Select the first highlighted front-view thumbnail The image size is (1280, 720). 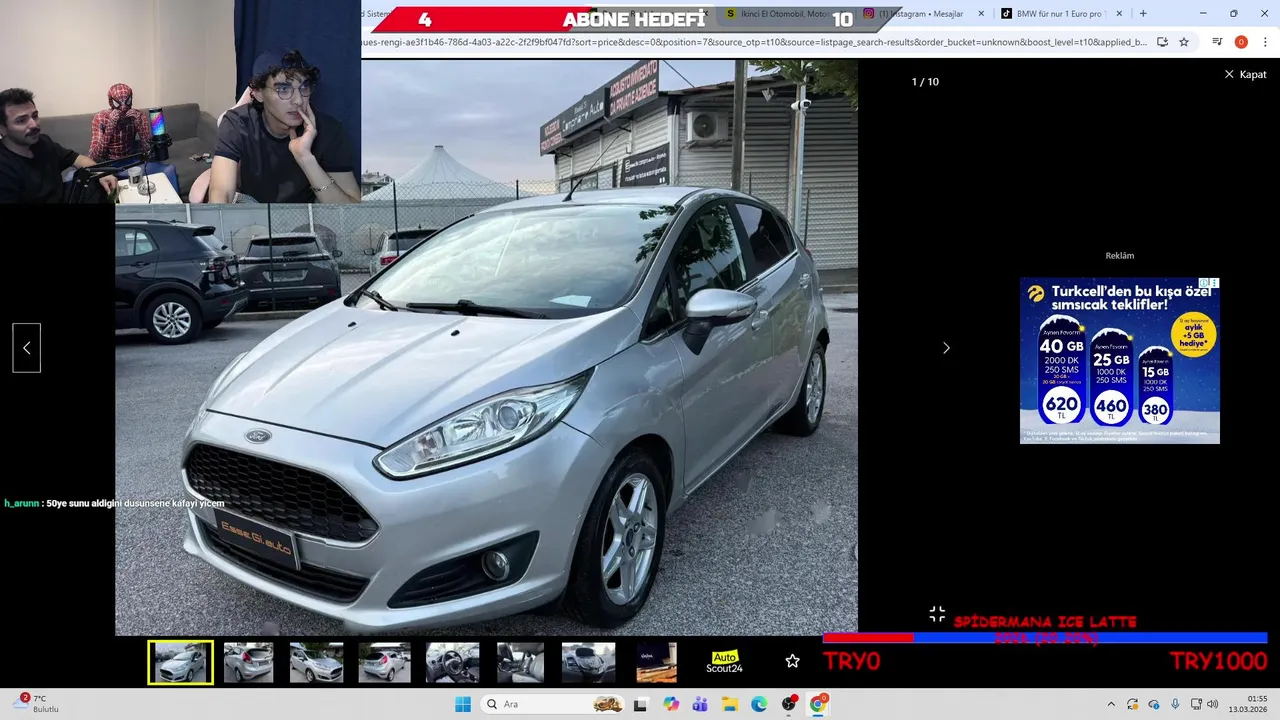[181, 662]
